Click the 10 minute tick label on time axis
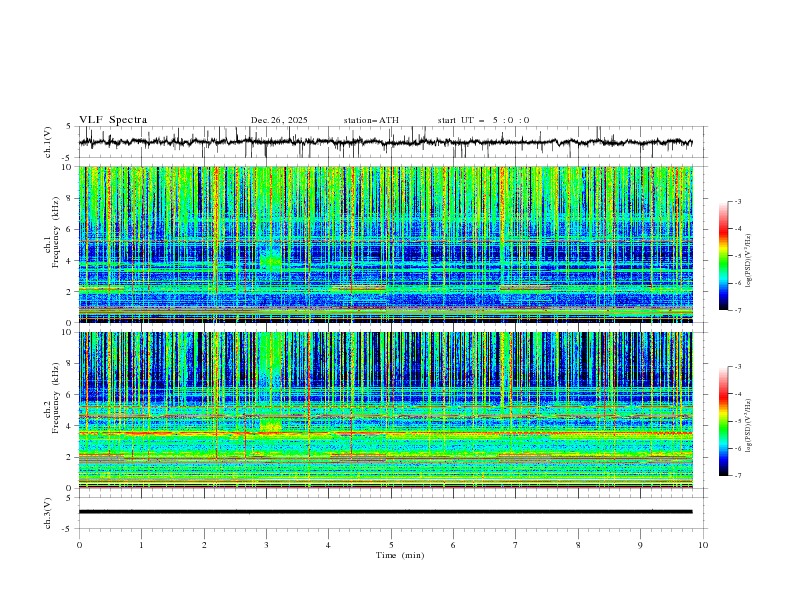The image size is (792, 612). tap(703, 545)
